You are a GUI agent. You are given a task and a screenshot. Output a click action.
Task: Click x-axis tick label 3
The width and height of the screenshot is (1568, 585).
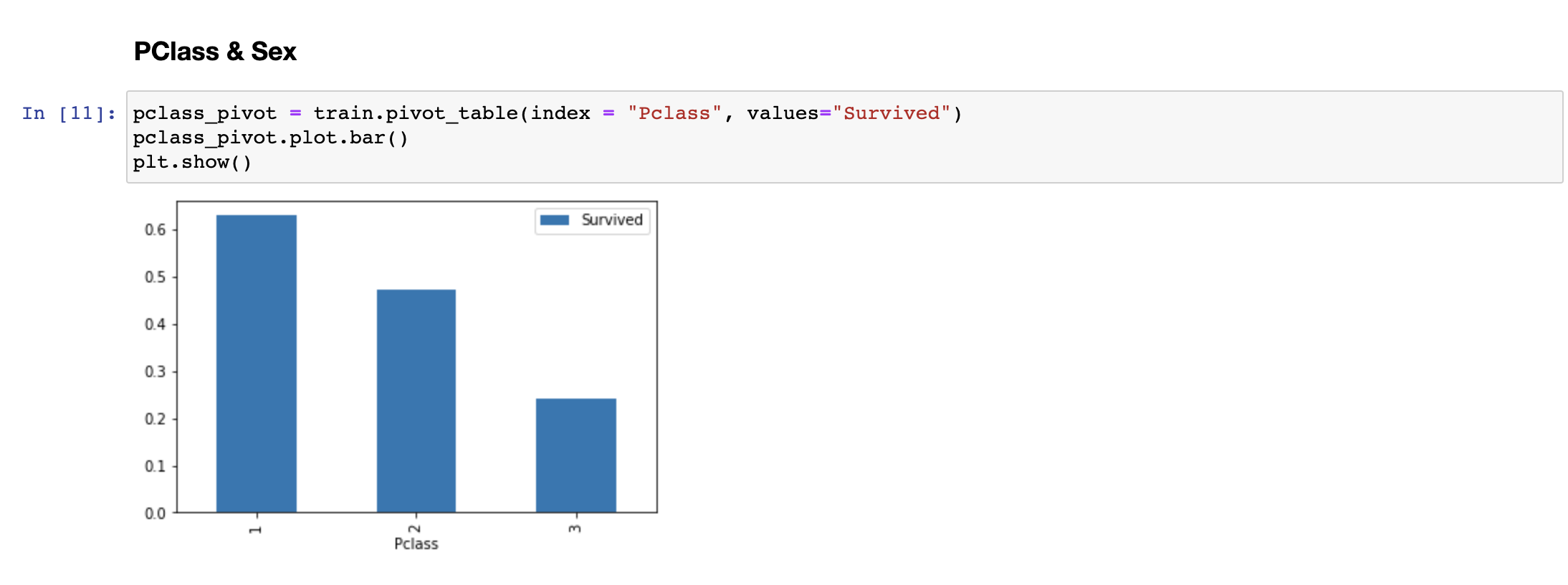[575, 529]
